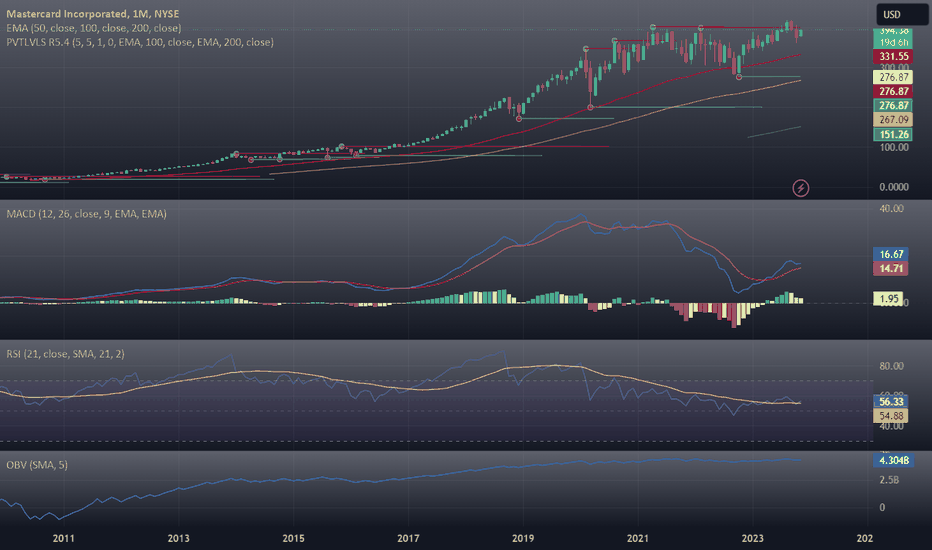Viewport: 932px width, 550px height.
Task: Click the 1.95 histogram value label
Action: pos(888,298)
